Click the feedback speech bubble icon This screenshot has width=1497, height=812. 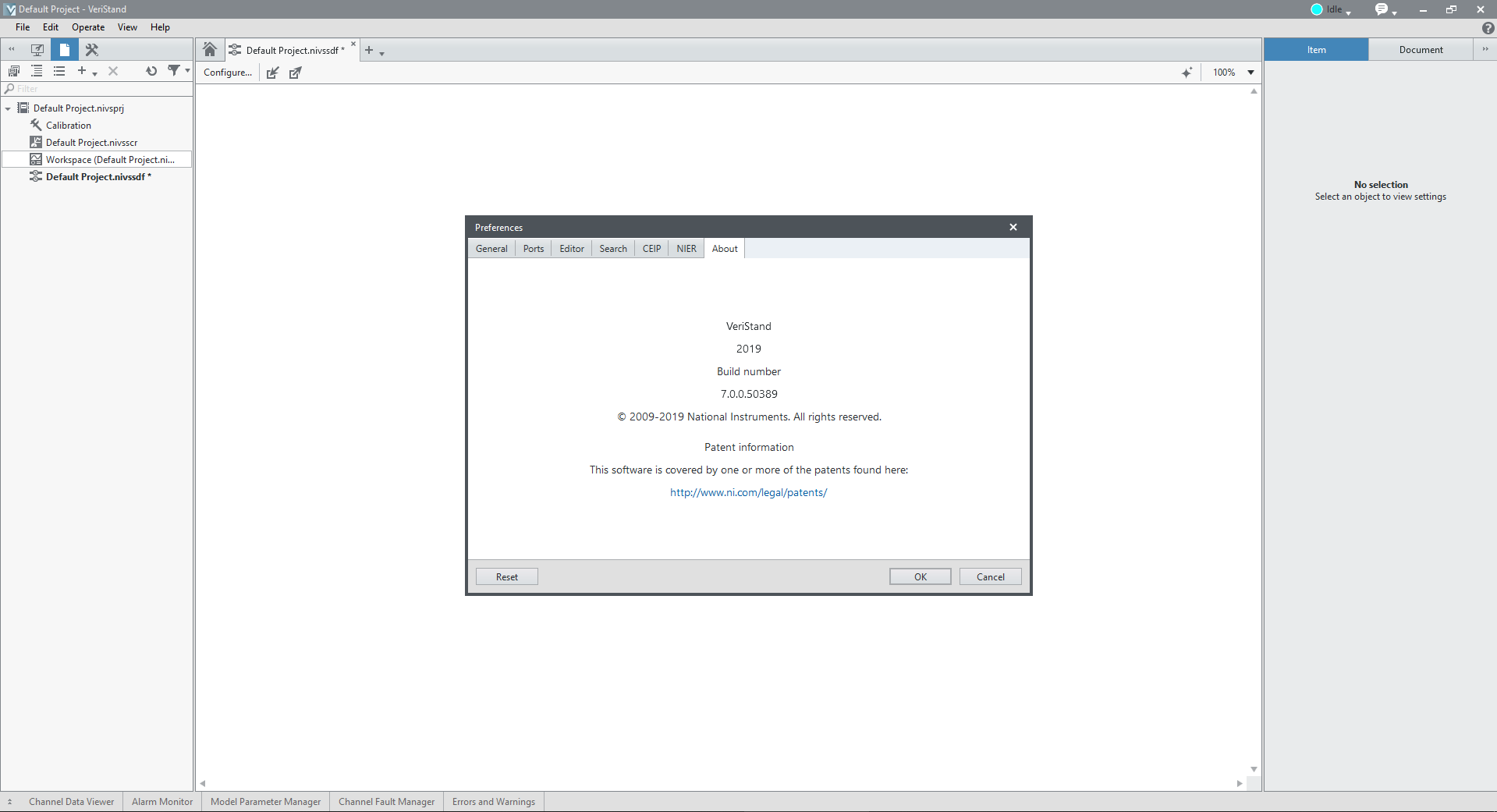click(x=1382, y=9)
